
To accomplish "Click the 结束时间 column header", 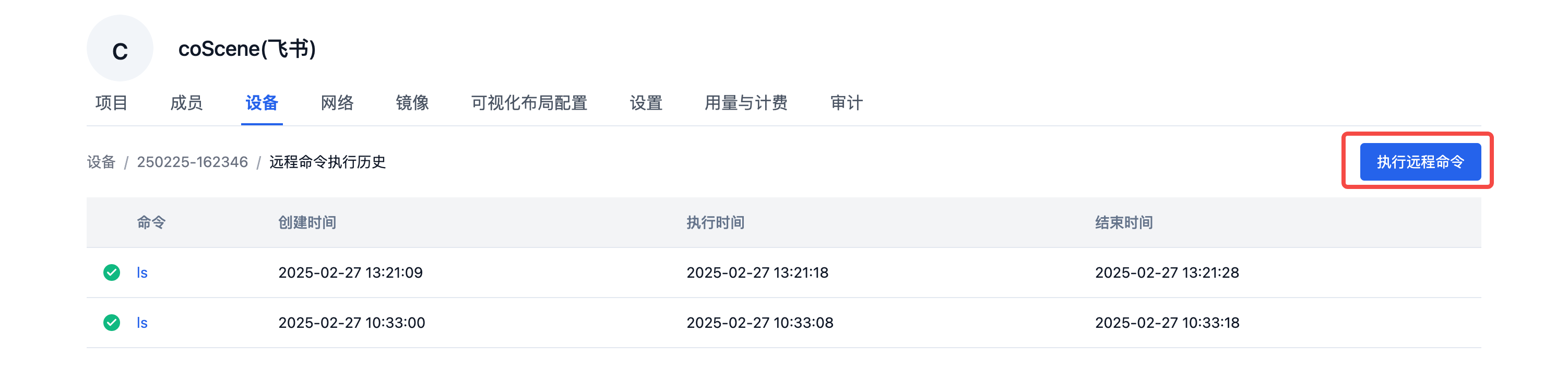I will (x=1124, y=223).
